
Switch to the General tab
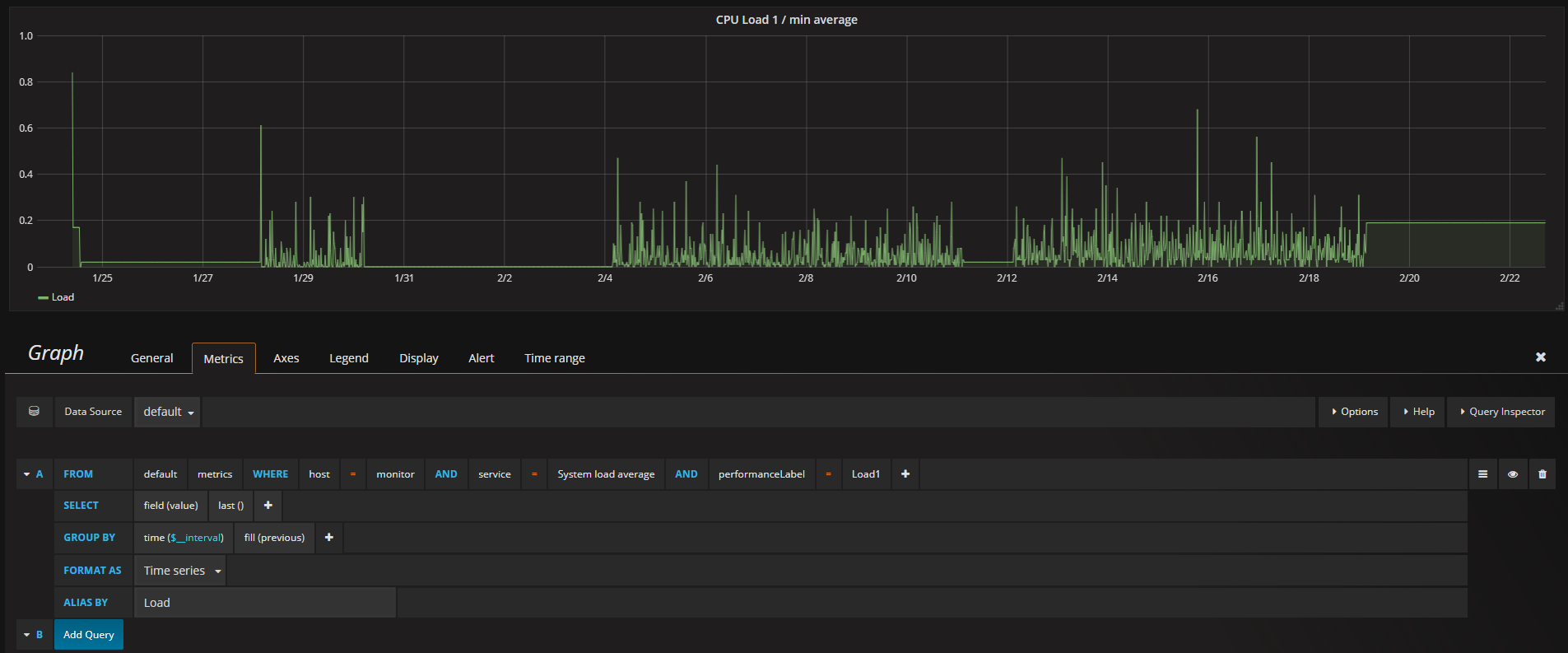click(x=152, y=358)
